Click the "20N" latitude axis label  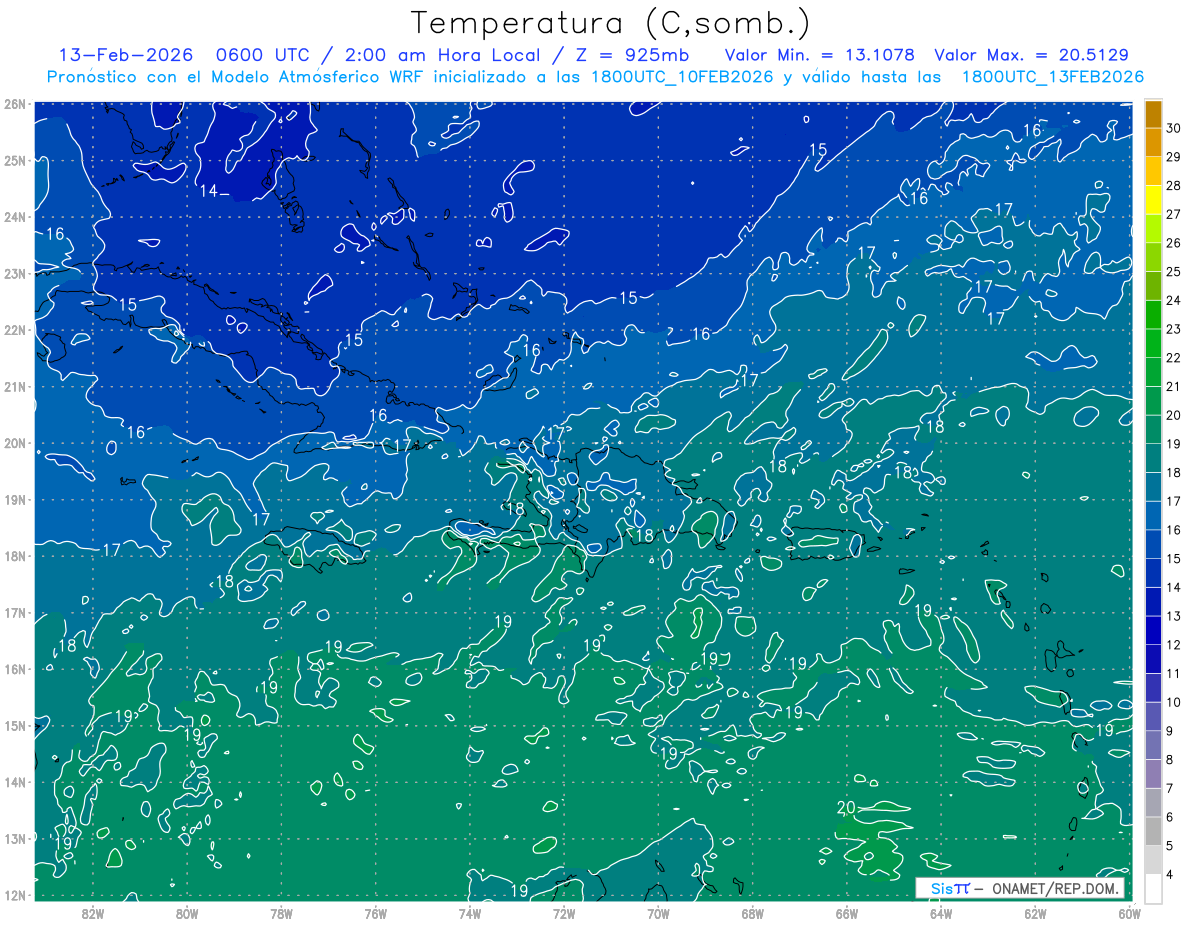(14, 443)
